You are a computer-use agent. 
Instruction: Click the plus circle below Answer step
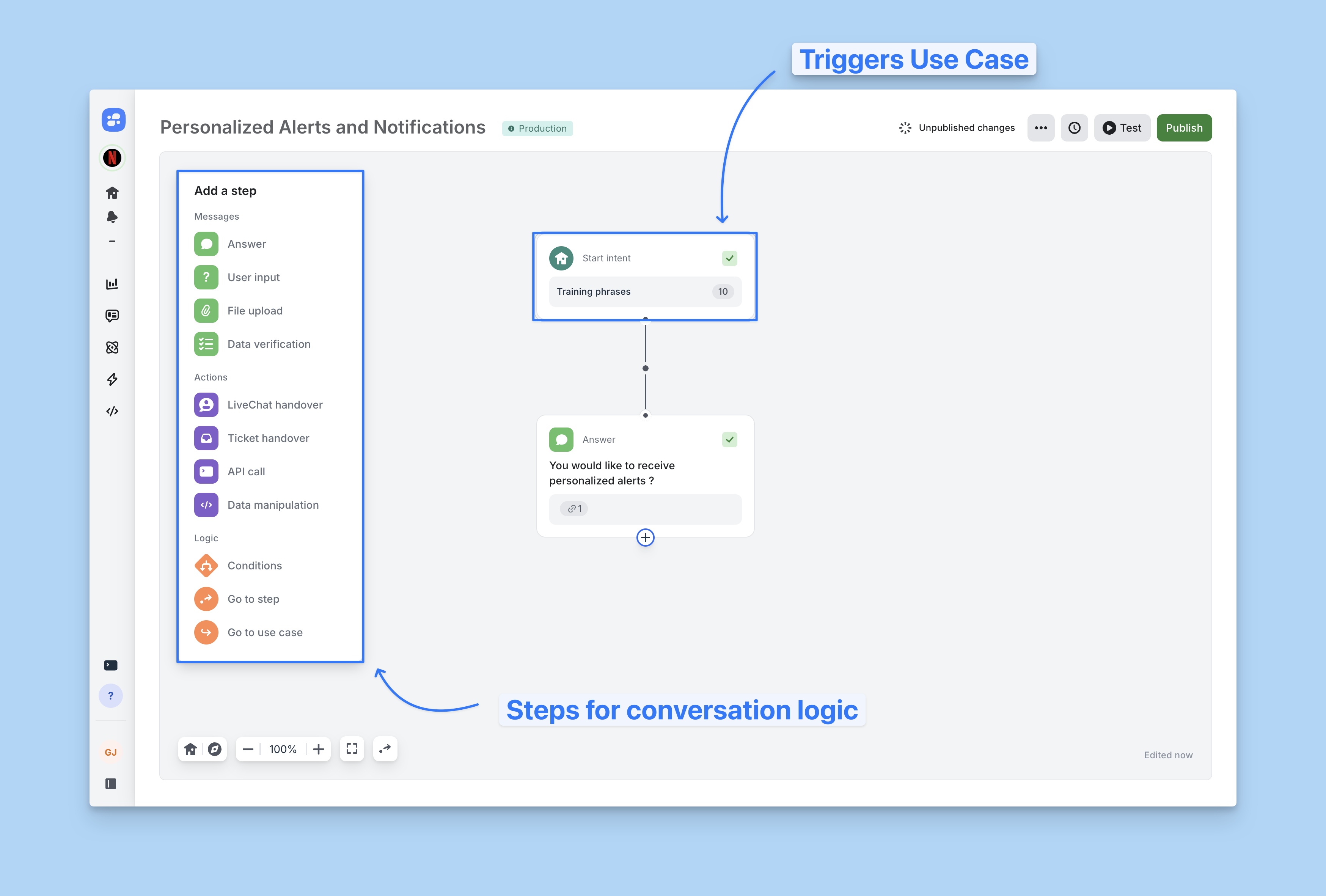(x=645, y=538)
